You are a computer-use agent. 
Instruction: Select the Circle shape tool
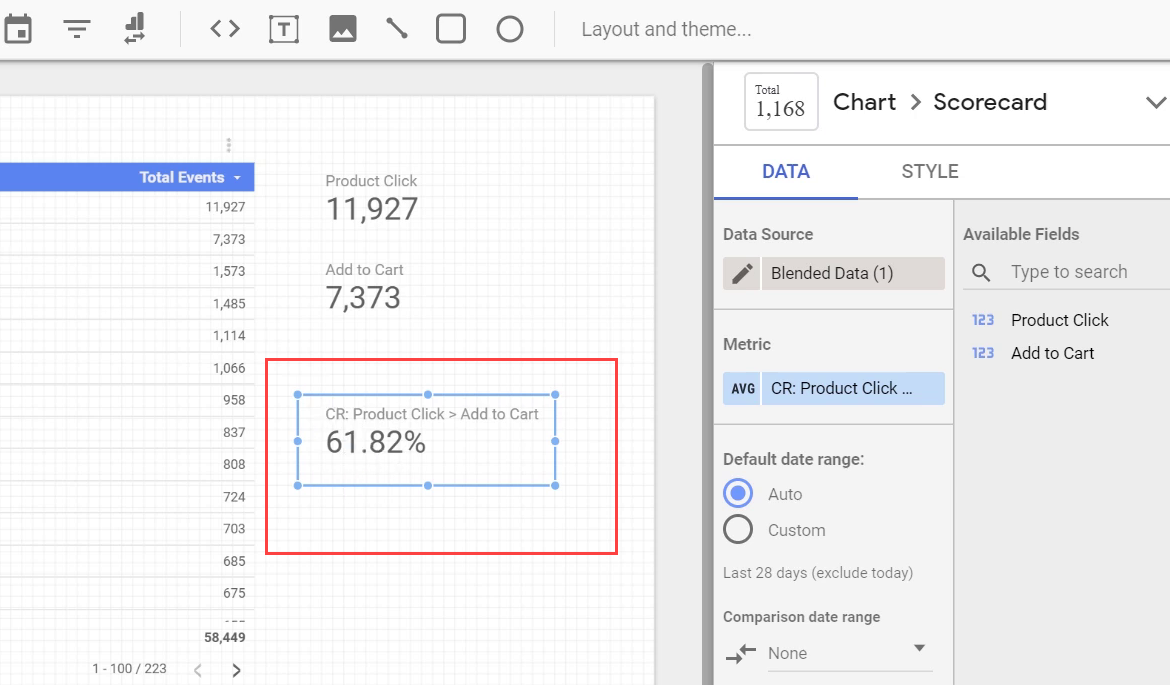click(510, 29)
